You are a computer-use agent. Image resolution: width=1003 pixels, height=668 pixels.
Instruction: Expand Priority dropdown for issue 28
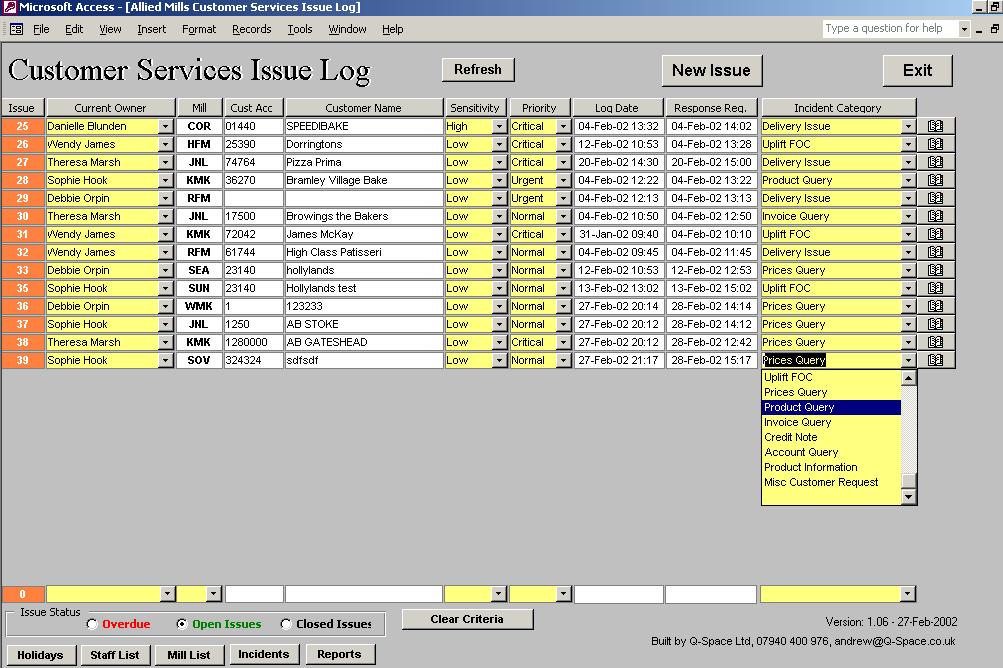[563, 180]
